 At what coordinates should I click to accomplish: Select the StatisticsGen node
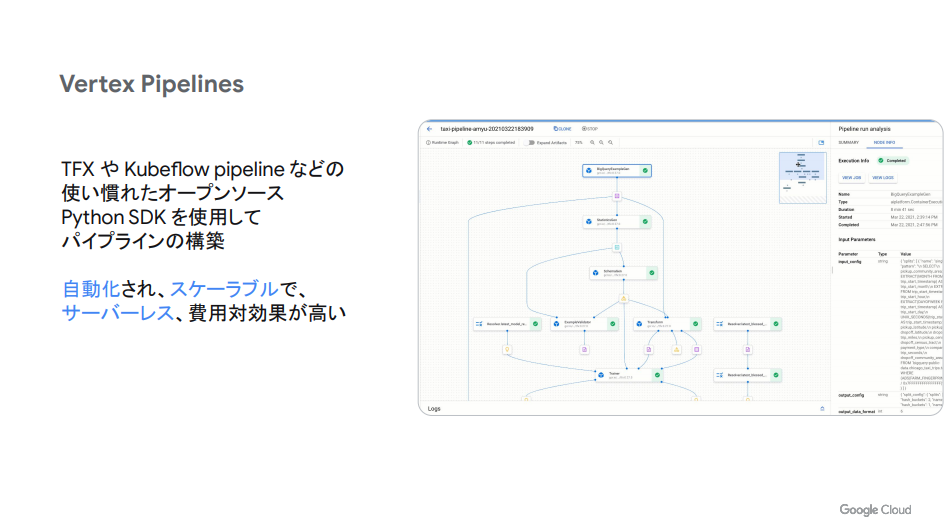click(617, 222)
